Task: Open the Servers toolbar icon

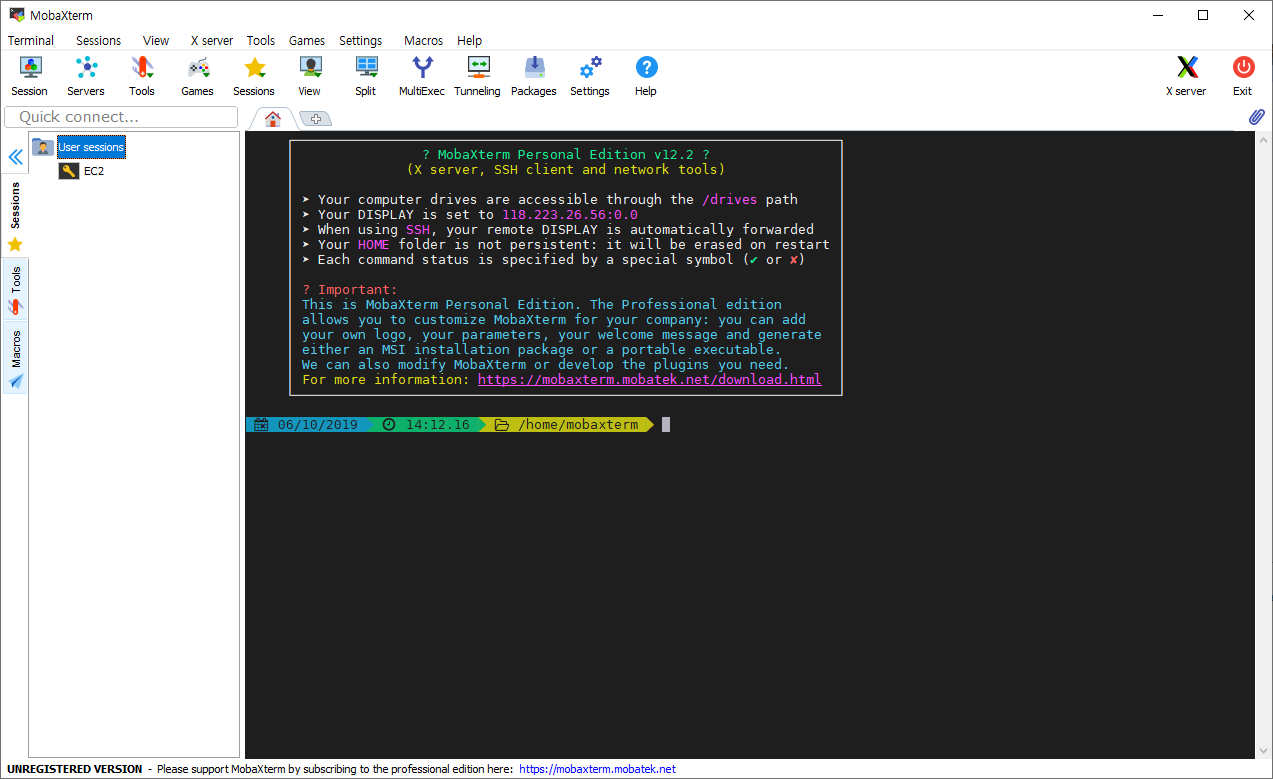Action: (86, 76)
